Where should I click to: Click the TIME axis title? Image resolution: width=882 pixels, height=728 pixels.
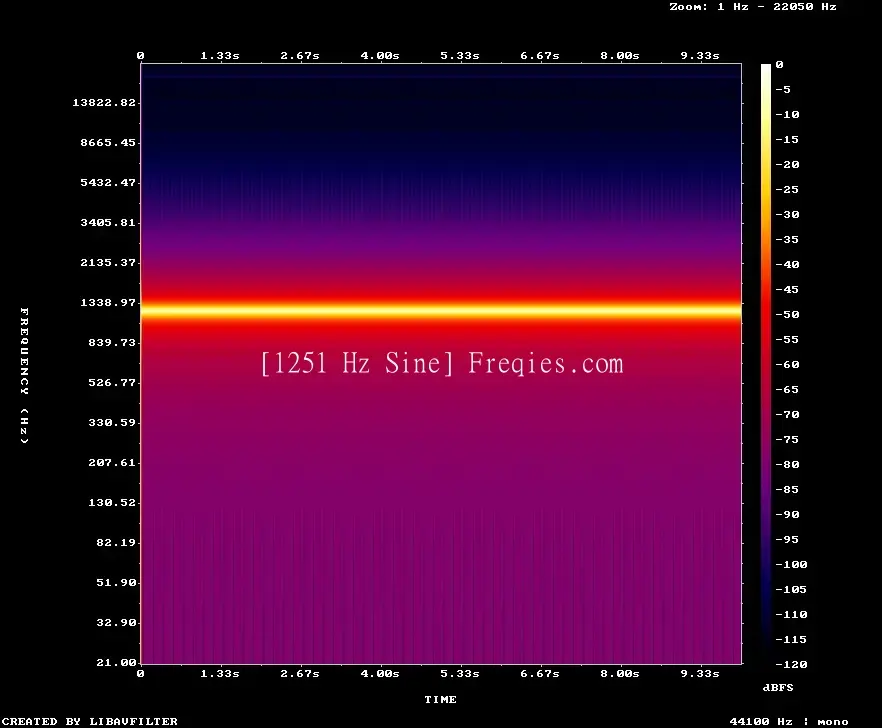coord(440,699)
